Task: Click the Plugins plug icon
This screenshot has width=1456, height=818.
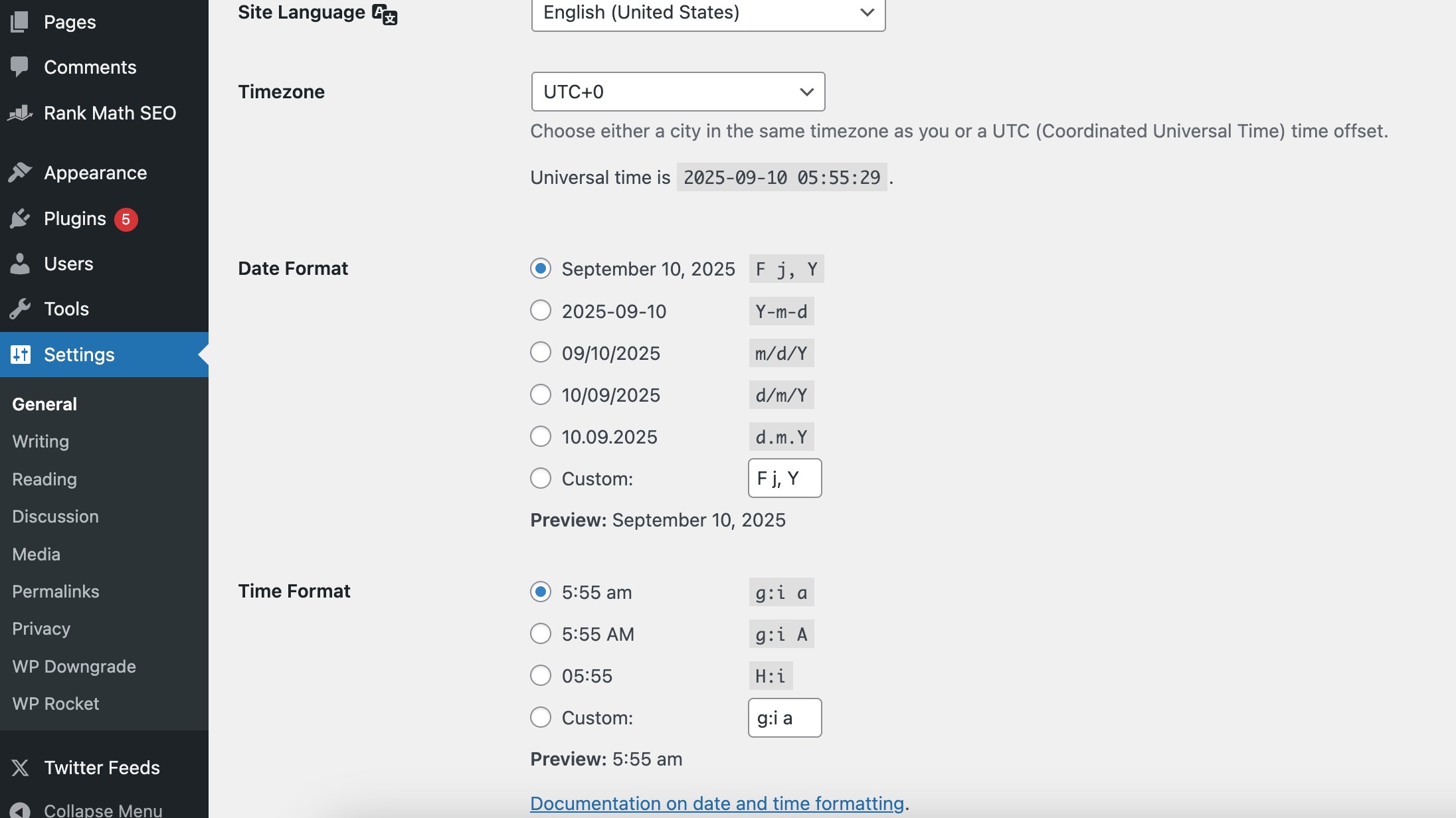Action: 20,218
